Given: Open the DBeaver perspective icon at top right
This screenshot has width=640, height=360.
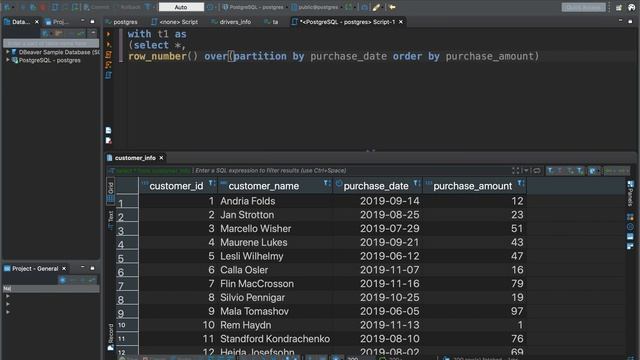Looking at the screenshot, I should (631, 7).
